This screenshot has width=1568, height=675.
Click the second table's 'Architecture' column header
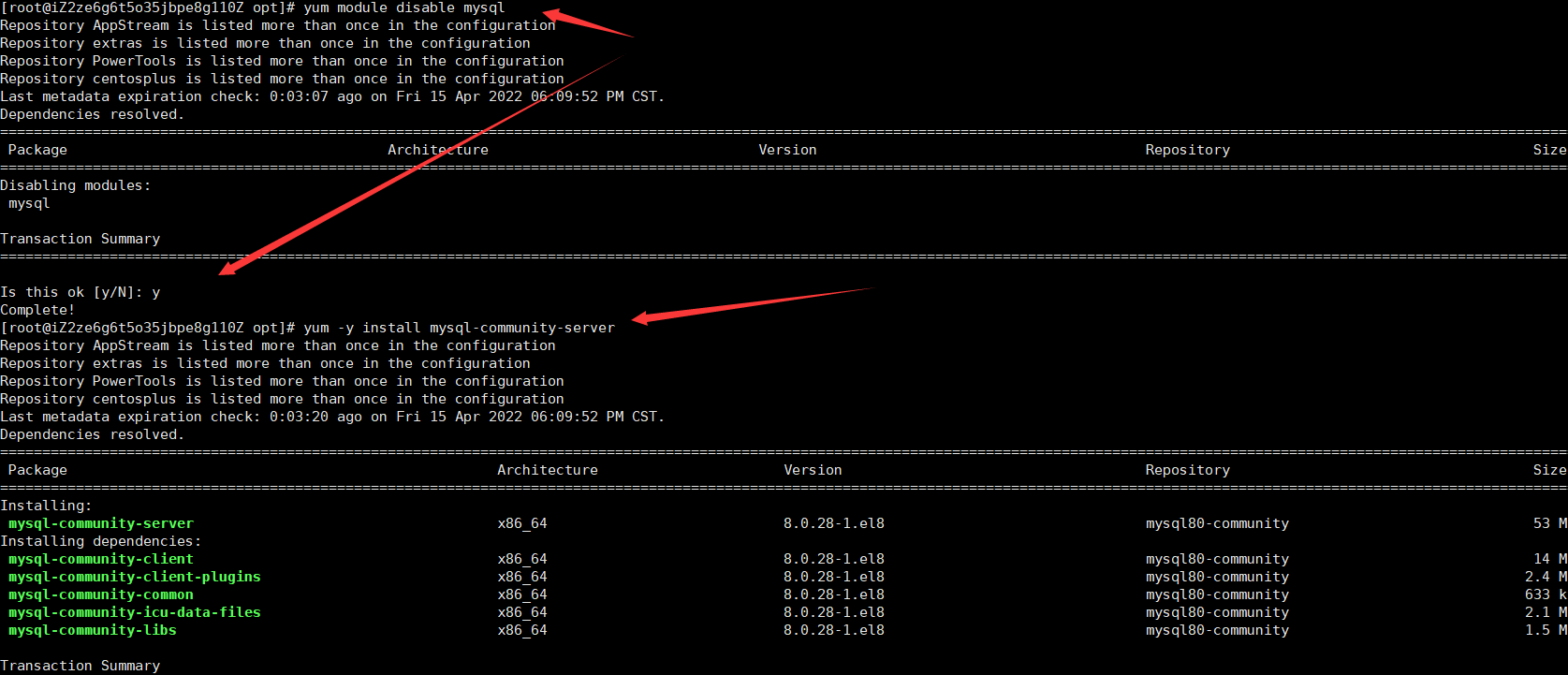tap(548, 470)
